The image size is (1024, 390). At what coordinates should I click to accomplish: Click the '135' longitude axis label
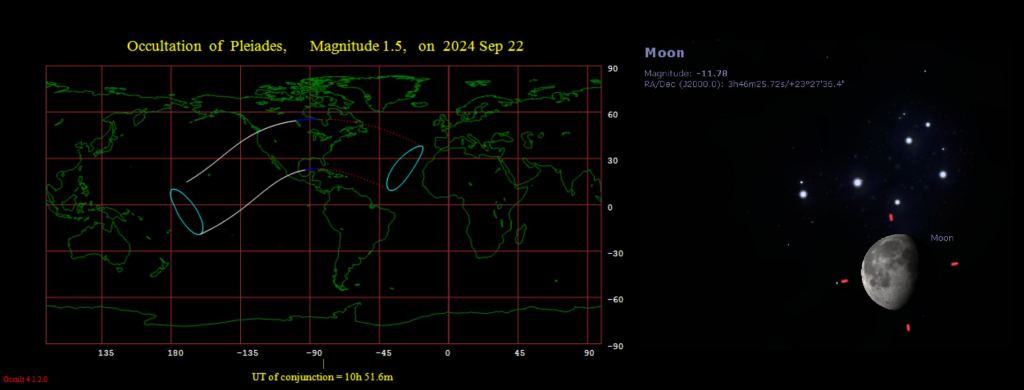pos(106,353)
